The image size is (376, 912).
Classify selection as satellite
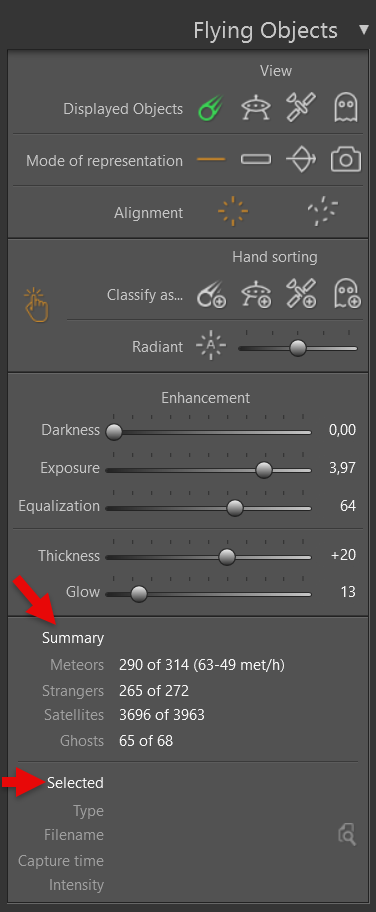point(301,293)
